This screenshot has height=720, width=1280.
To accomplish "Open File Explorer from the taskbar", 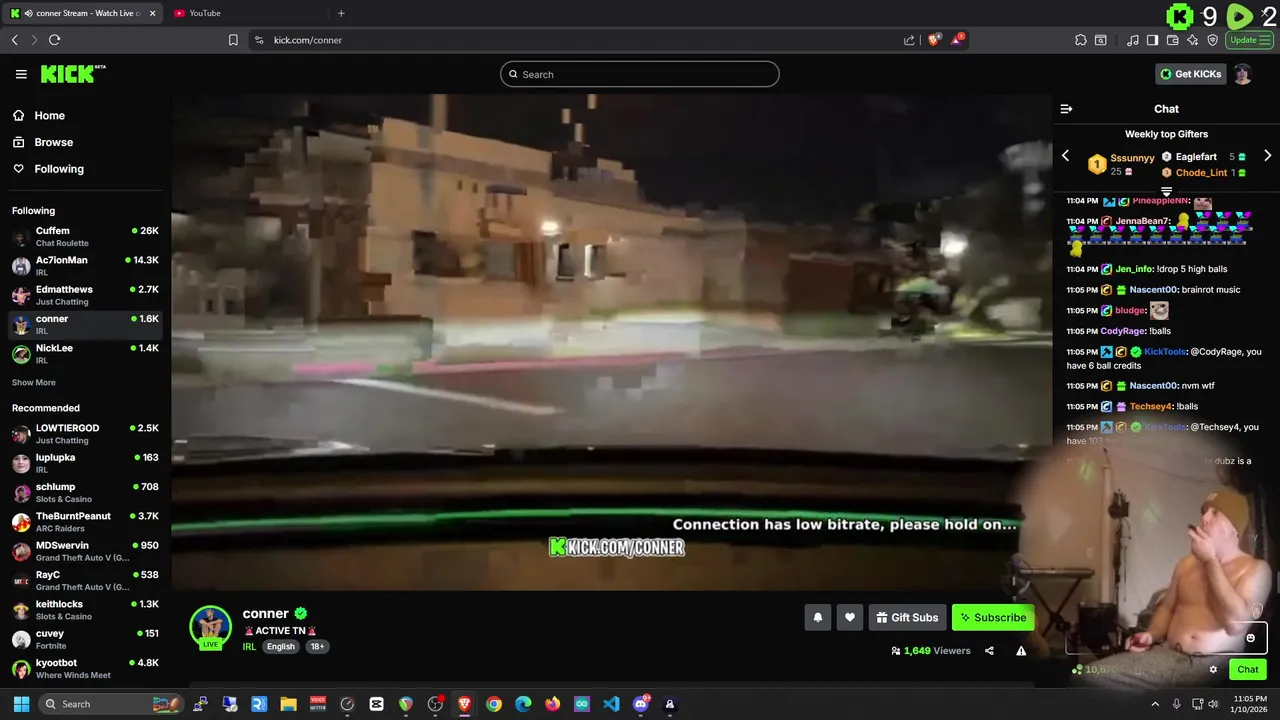I will pos(289,704).
